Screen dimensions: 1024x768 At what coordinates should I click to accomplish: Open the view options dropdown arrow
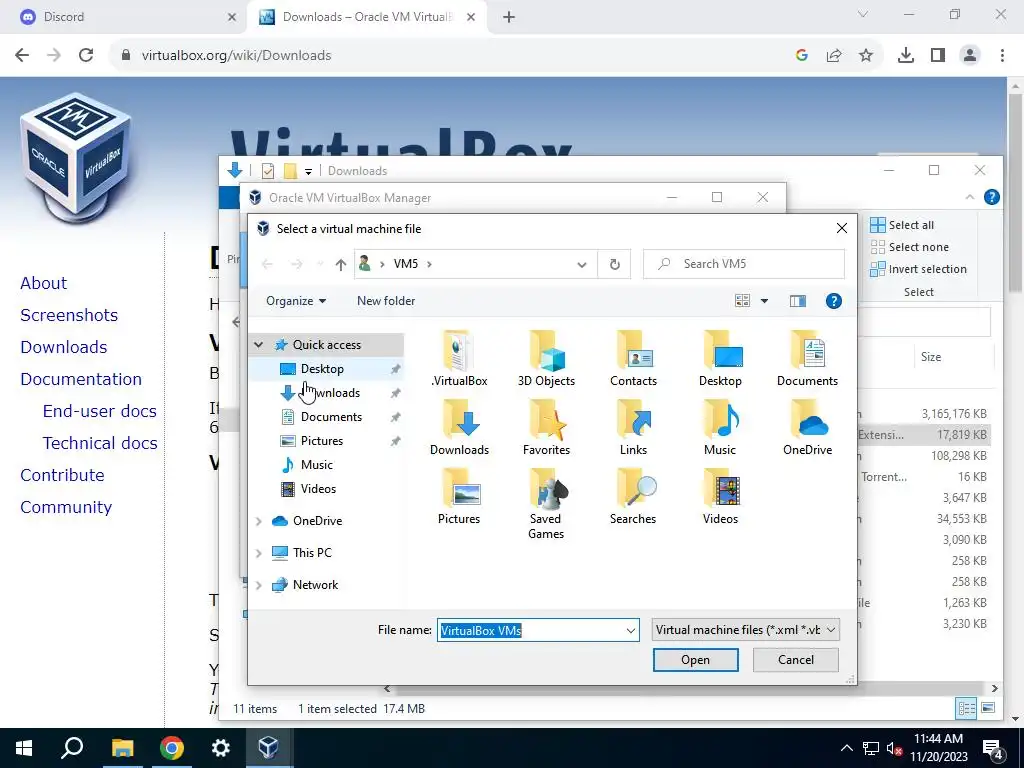click(764, 301)
